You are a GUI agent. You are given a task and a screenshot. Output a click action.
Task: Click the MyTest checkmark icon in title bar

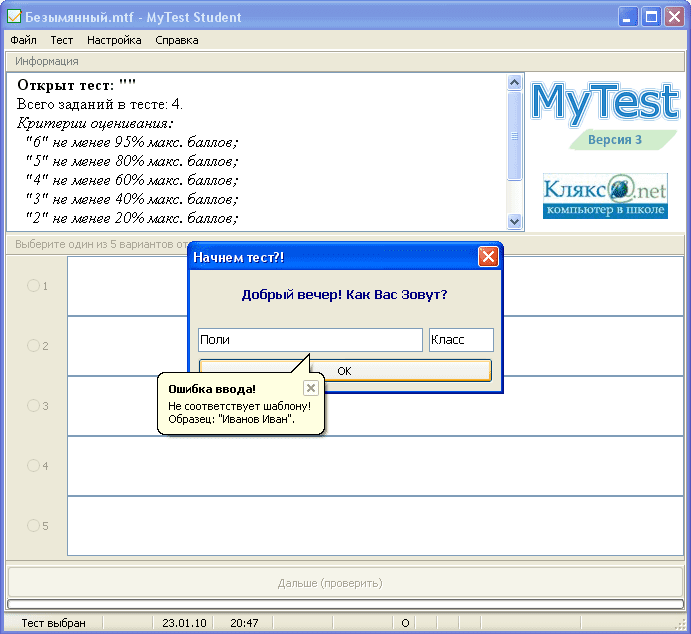(x=14, y=17)
